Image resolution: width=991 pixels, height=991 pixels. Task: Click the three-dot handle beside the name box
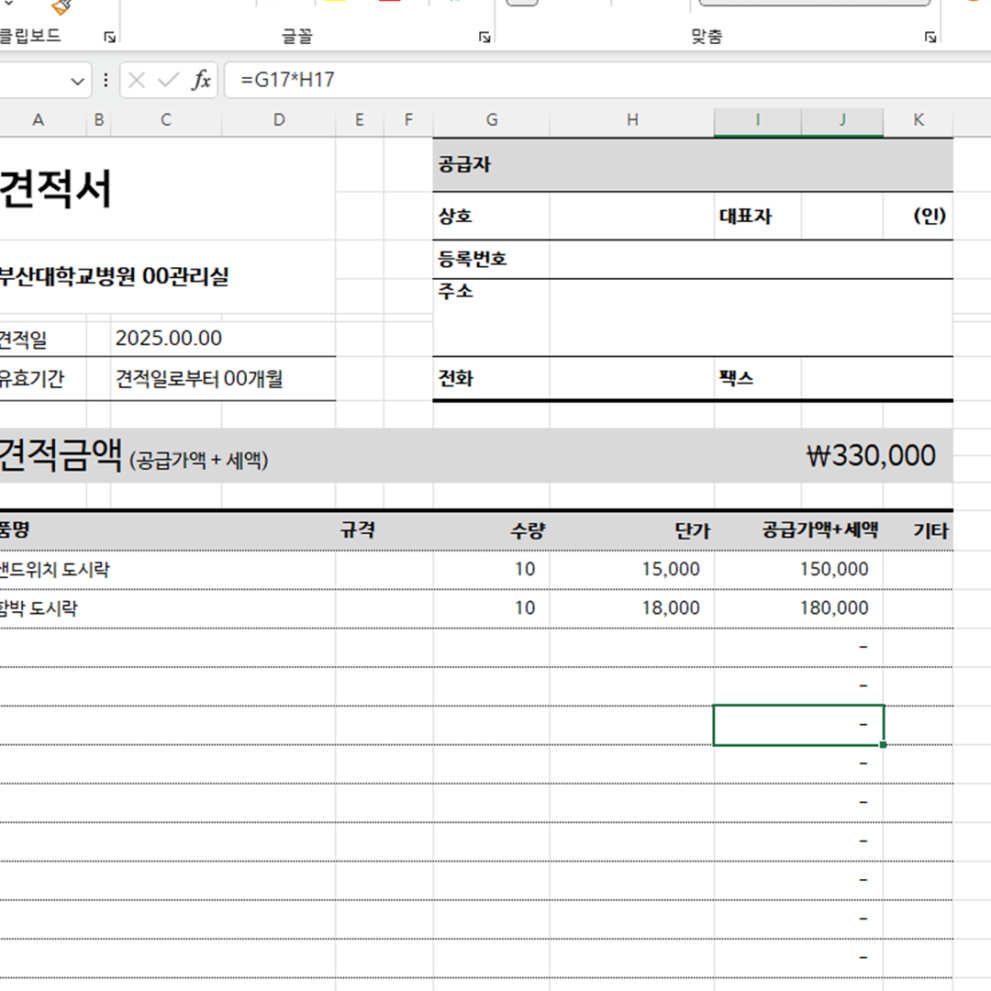(106, 80)
